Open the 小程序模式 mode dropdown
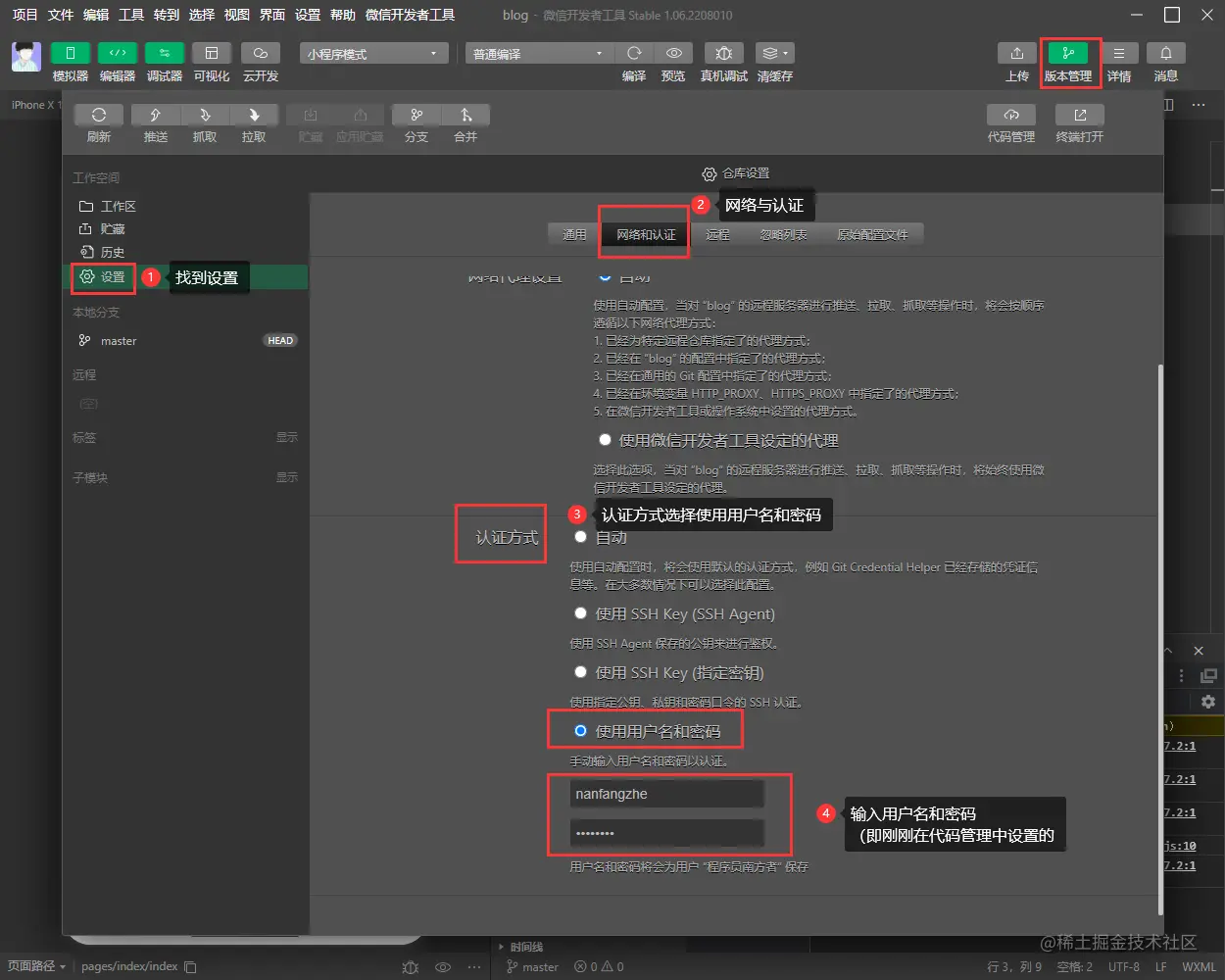Screen dimensions: 1225x980 (x=373, y=53)
